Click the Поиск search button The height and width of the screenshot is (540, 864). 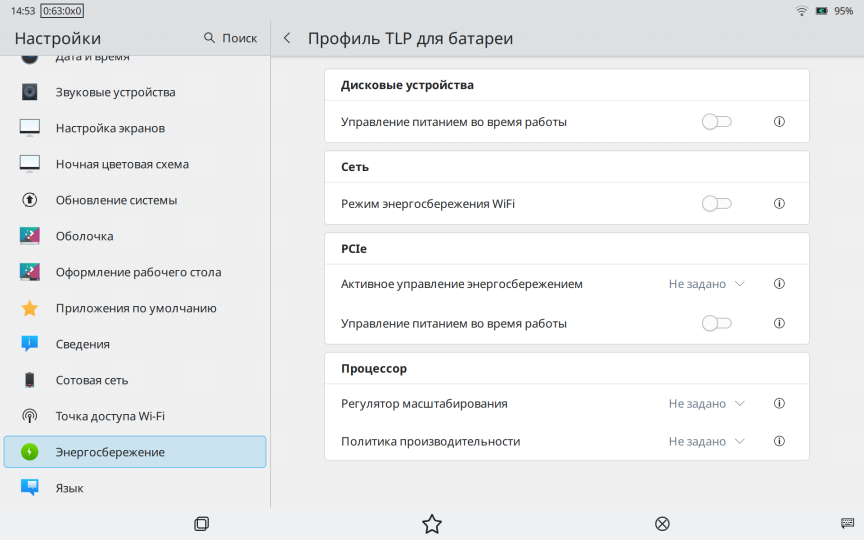(x=230, y=38)
